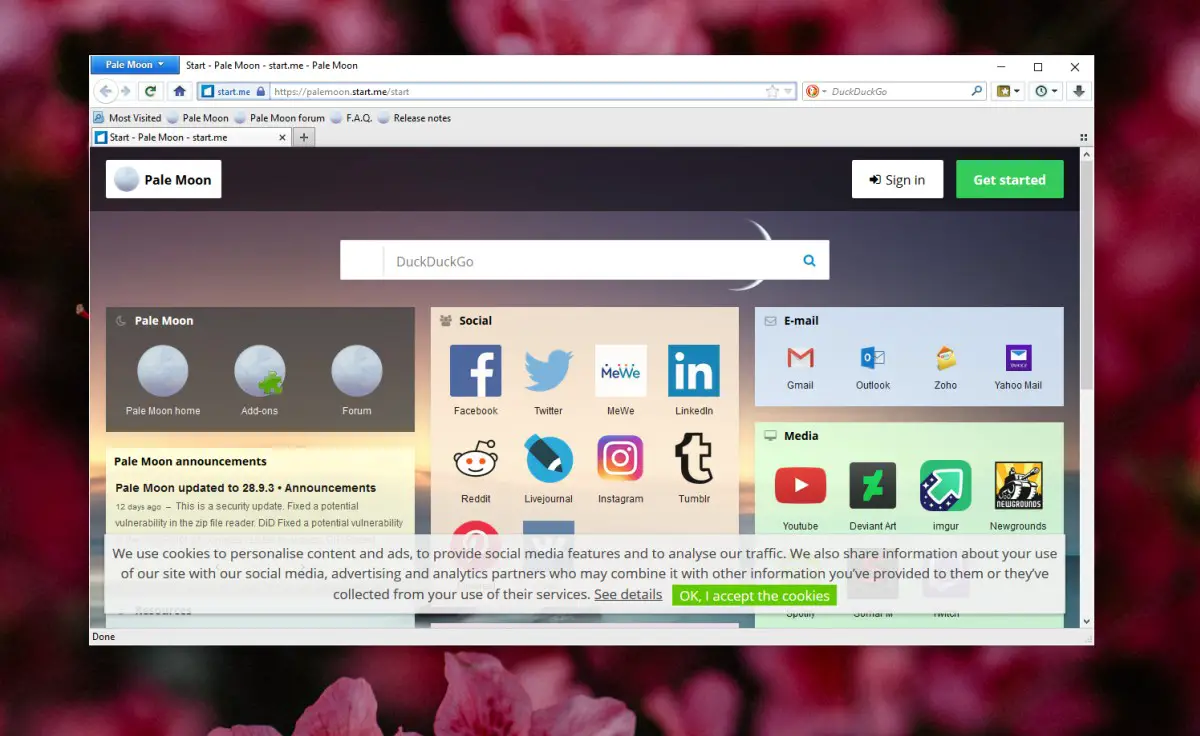
Task: Click the page DuckDuckGo search field
Action: (585, 261)
